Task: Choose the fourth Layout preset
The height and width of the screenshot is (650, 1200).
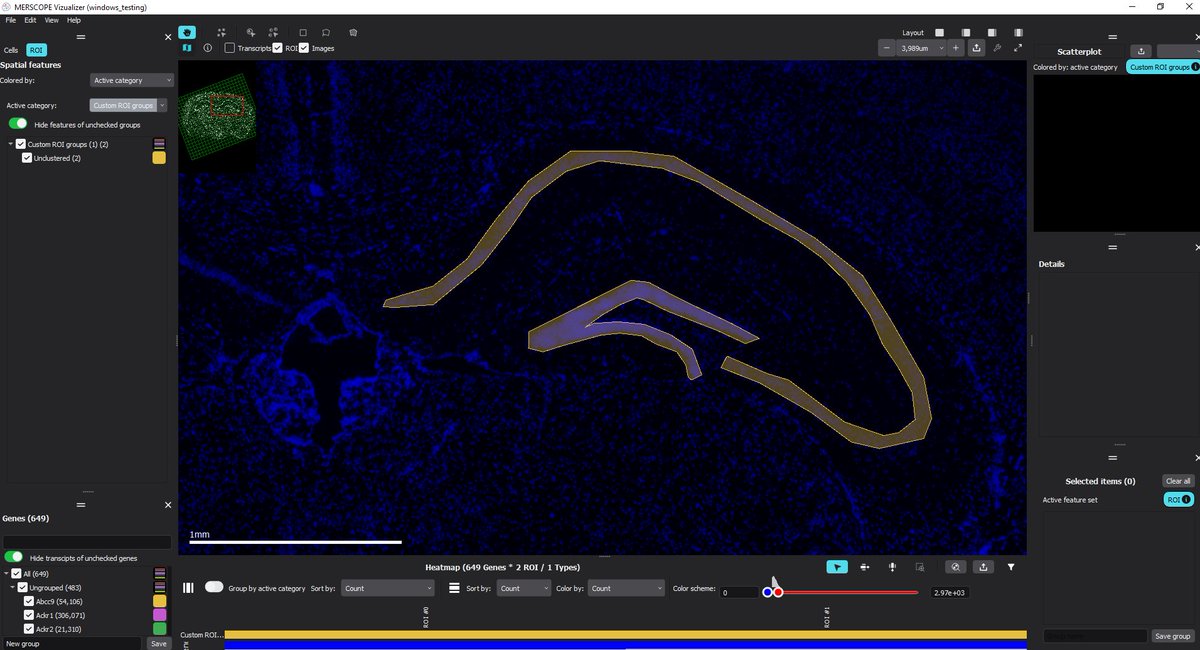Action: pos(1018,32)
